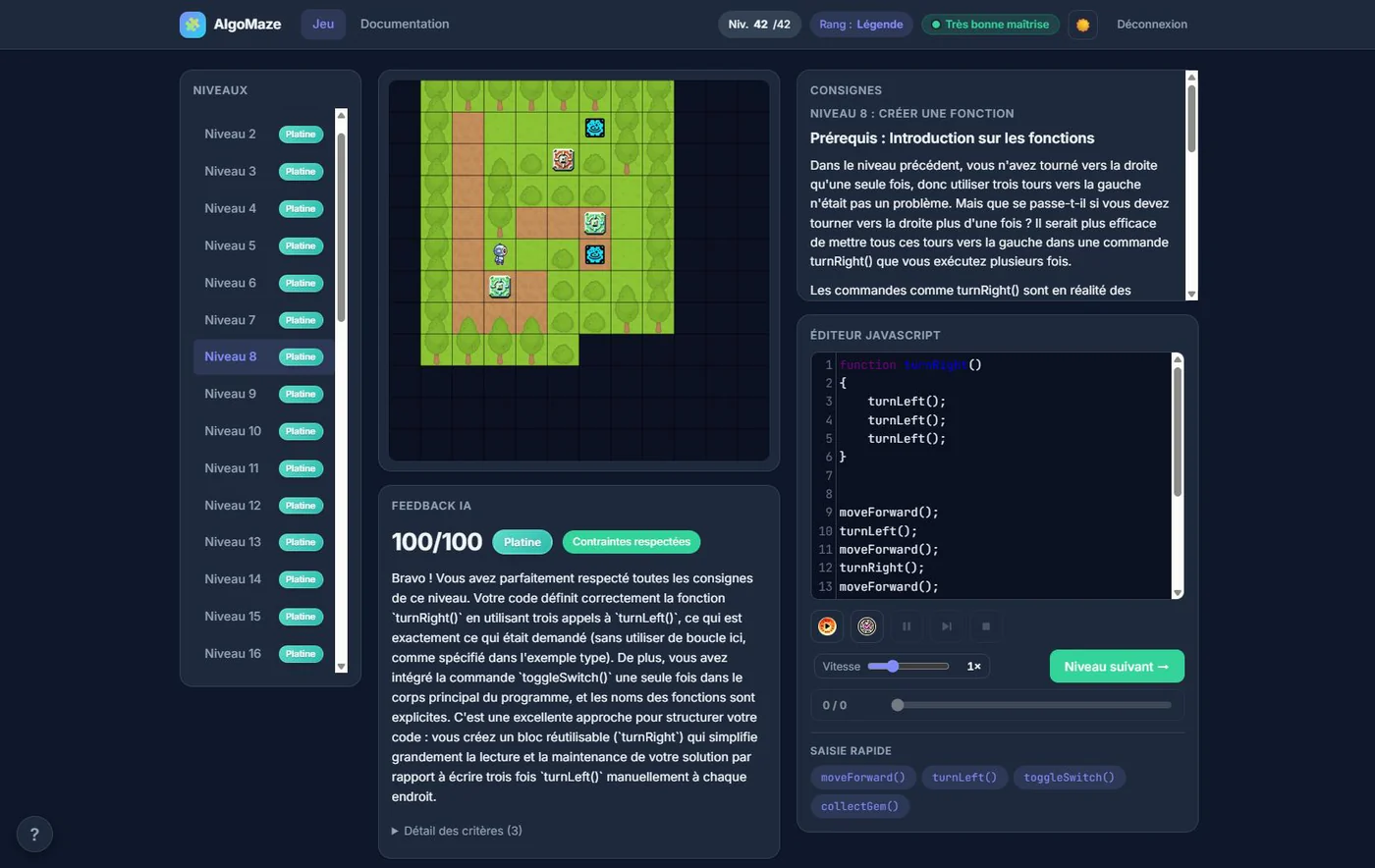Viewport: 1375px width, 868px height.
Task: Click the validate solution checkmark icon
Action: (867, 626)
